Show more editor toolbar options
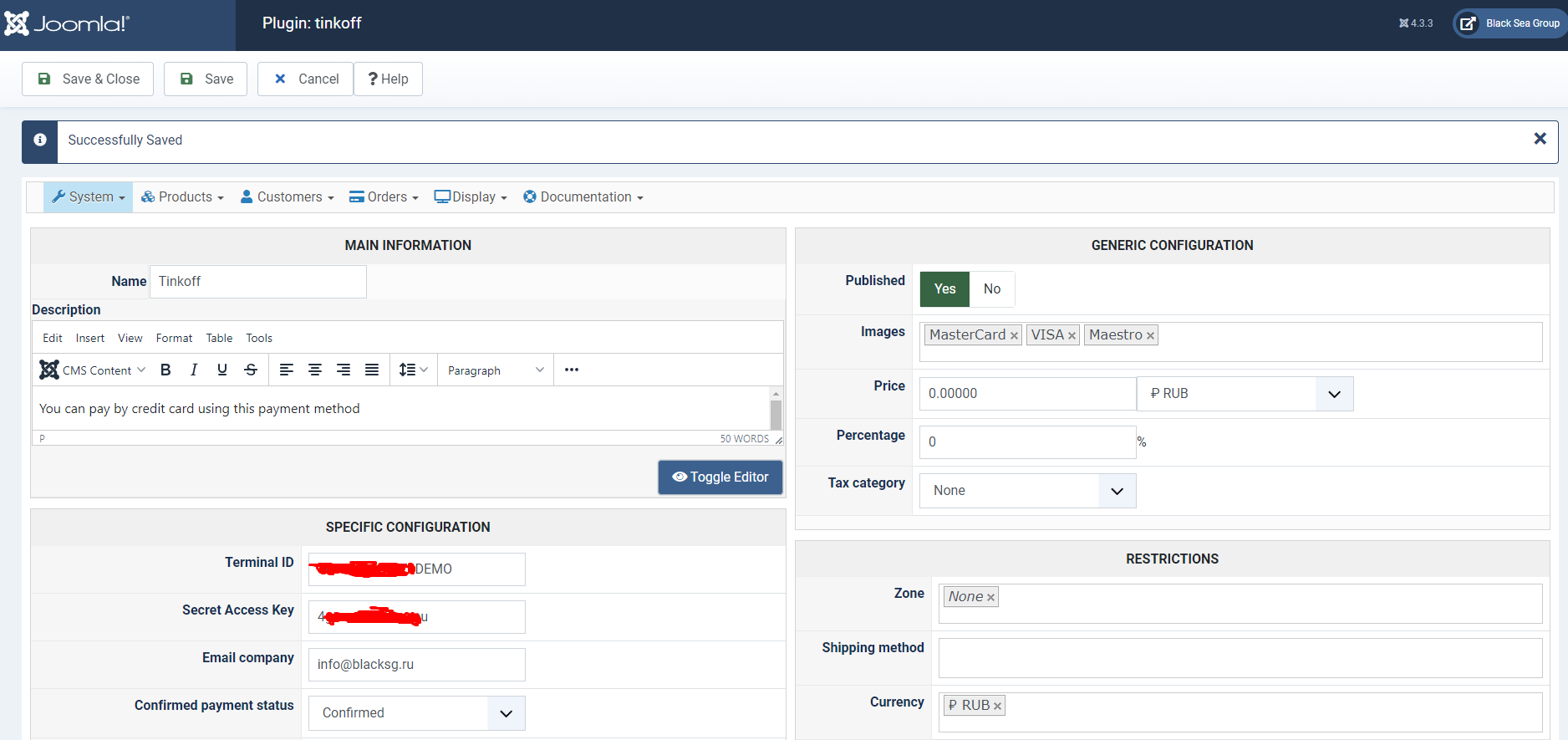 pos(572,370)
